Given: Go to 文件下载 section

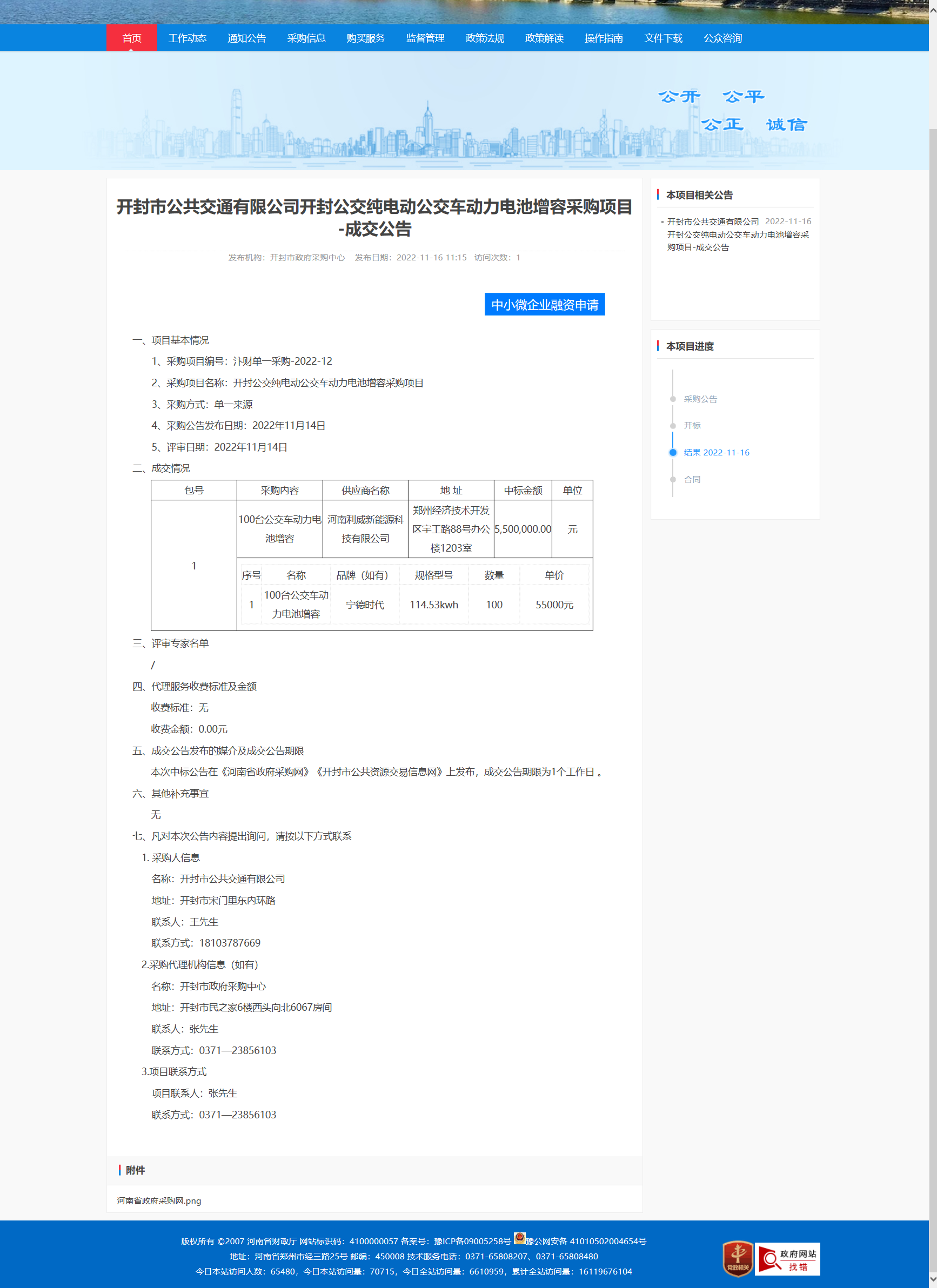Looking at the screenshot, I should 663,38.
